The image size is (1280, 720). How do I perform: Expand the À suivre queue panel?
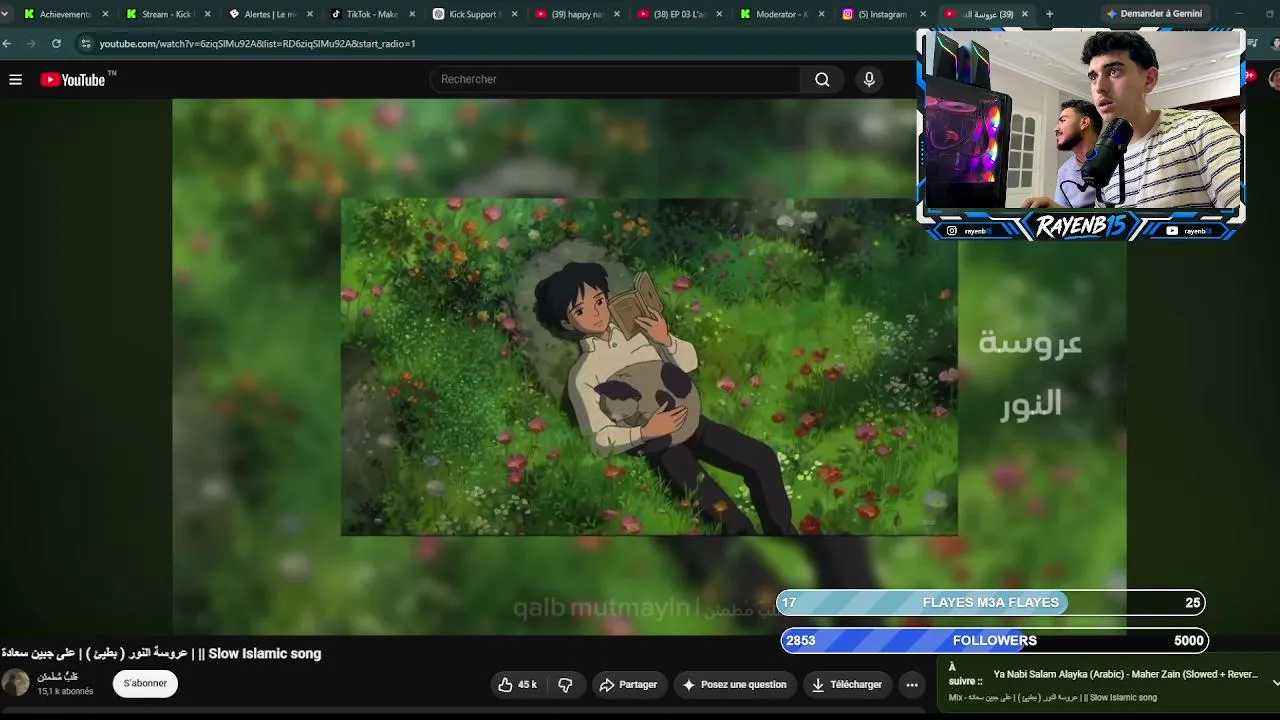1276,682
